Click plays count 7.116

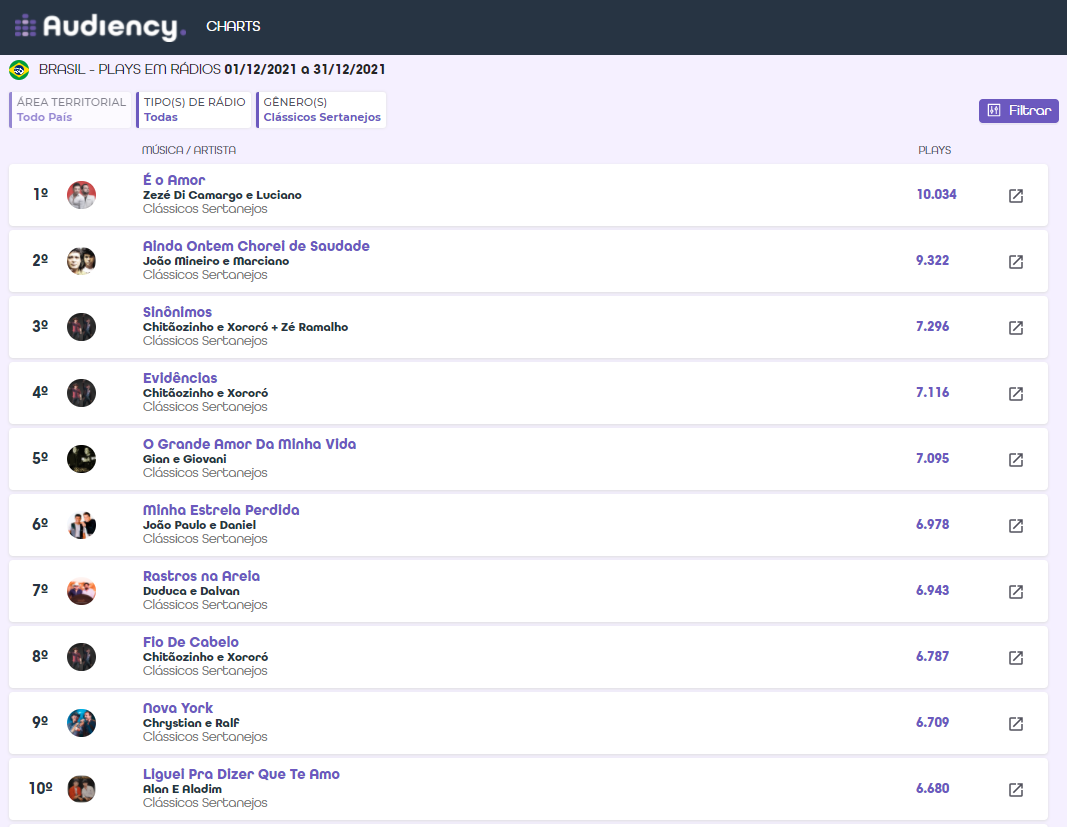[x=932, y=393]
